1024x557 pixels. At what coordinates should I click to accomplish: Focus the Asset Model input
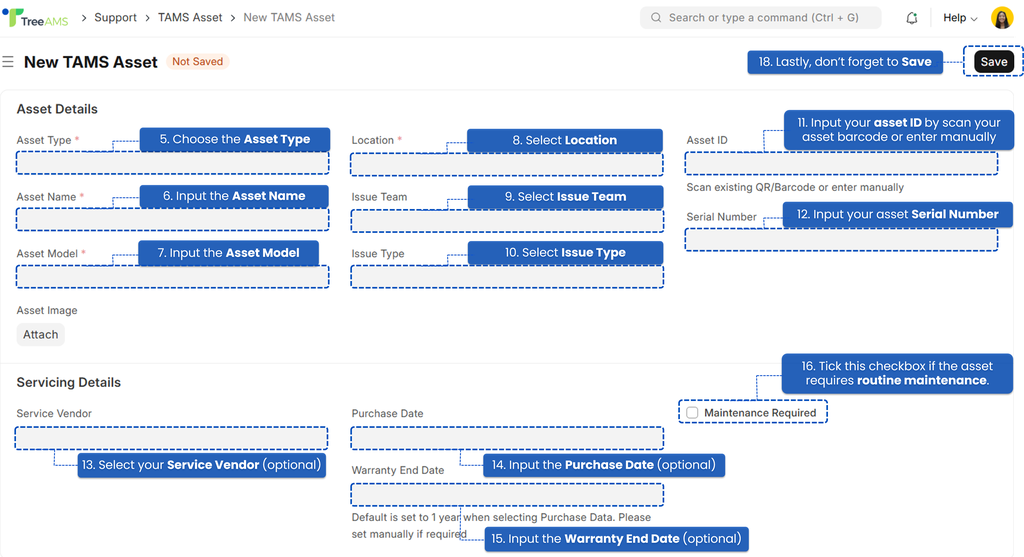172,277
